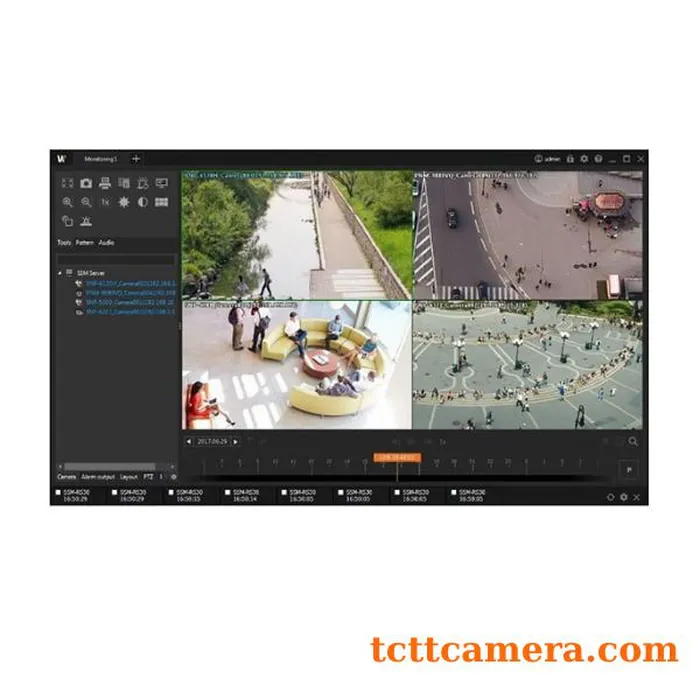Open settings gear in the title bar
The image size is (700, 700).
click(584, 159)
